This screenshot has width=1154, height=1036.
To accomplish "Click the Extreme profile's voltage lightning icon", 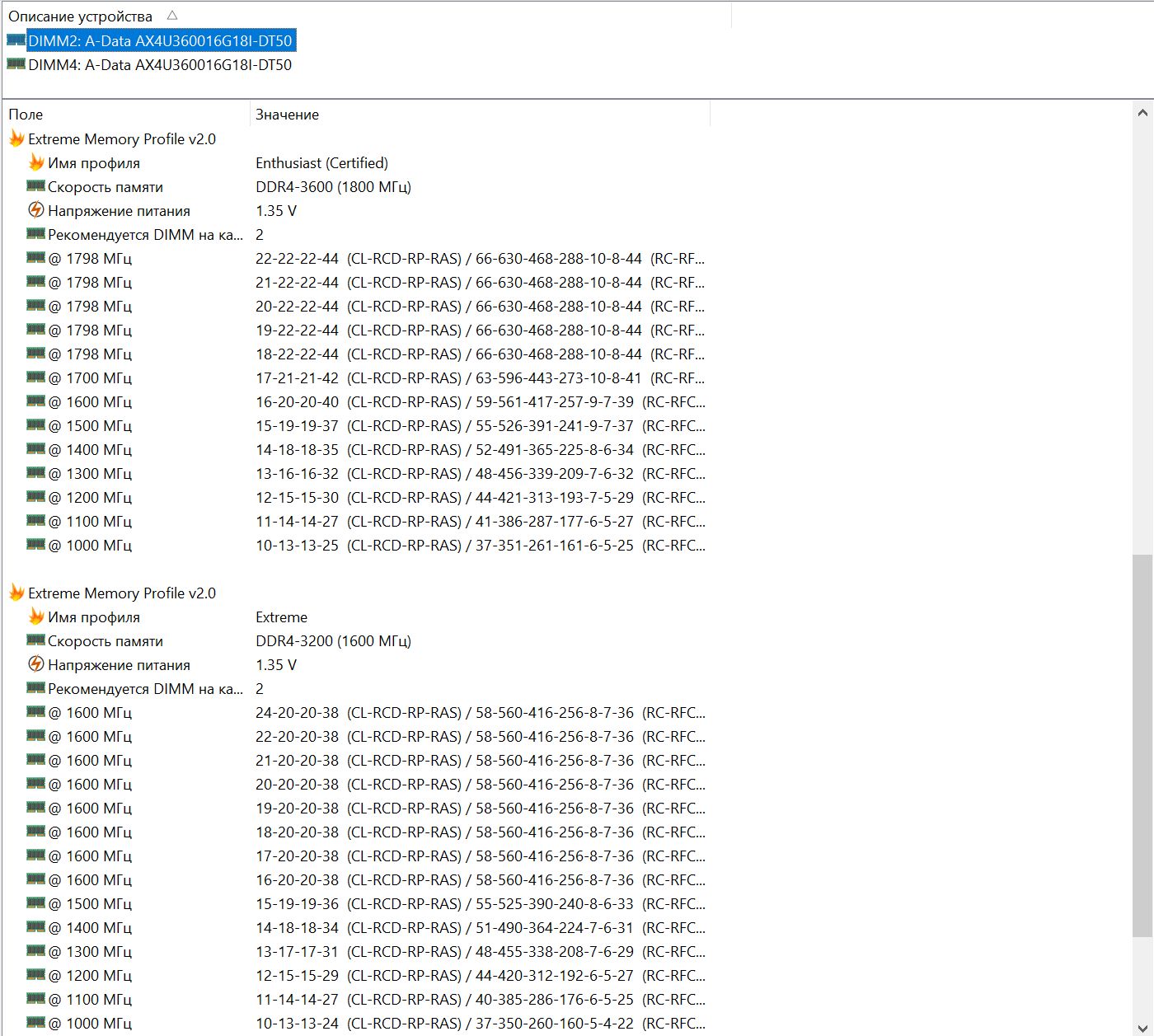I will (36, 664).
